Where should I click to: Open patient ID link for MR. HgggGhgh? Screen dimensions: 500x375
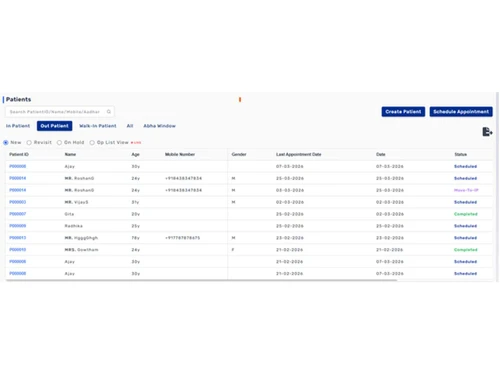(x=18, y=238)
